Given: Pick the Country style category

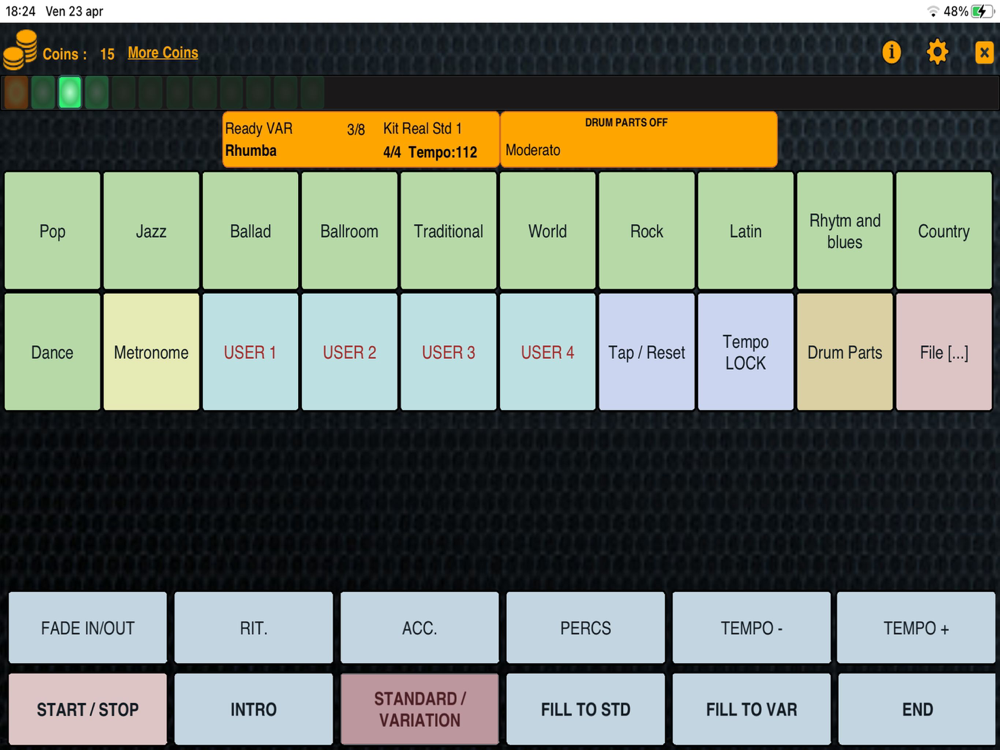Looking at the screenshot, I should (944, 231).
